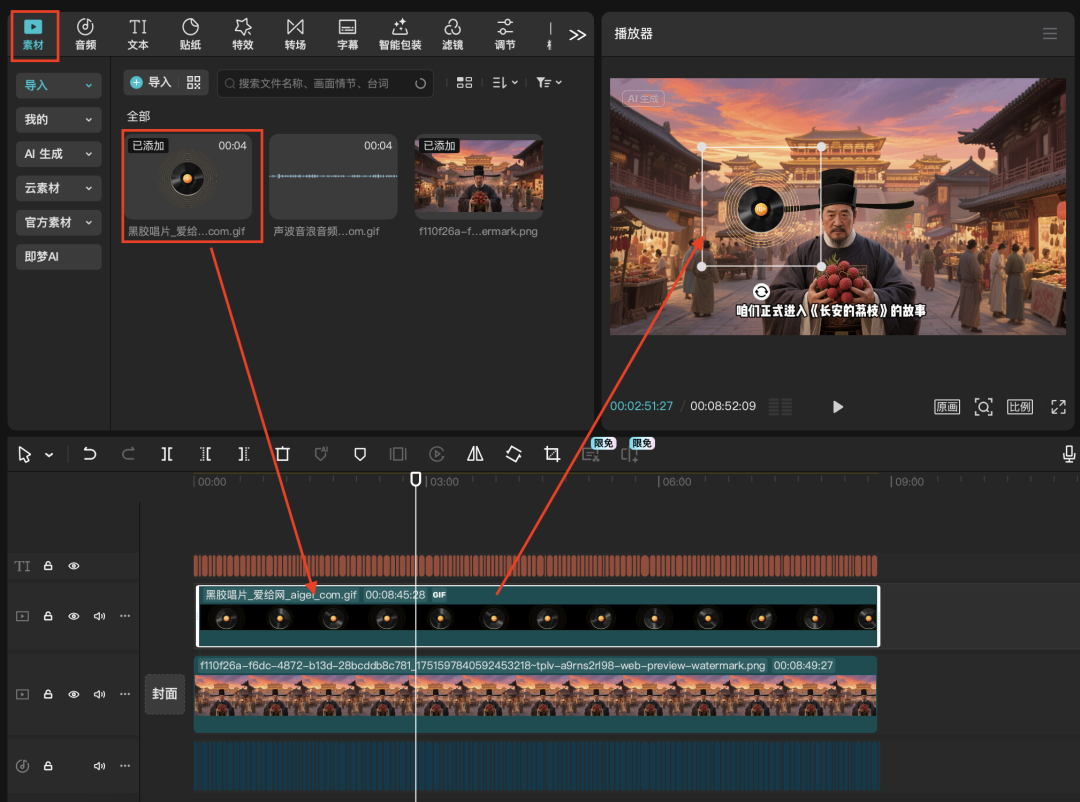Click the delete clip trash icon
This screenshot has width=1080, height=802.
tap(283, 454)
